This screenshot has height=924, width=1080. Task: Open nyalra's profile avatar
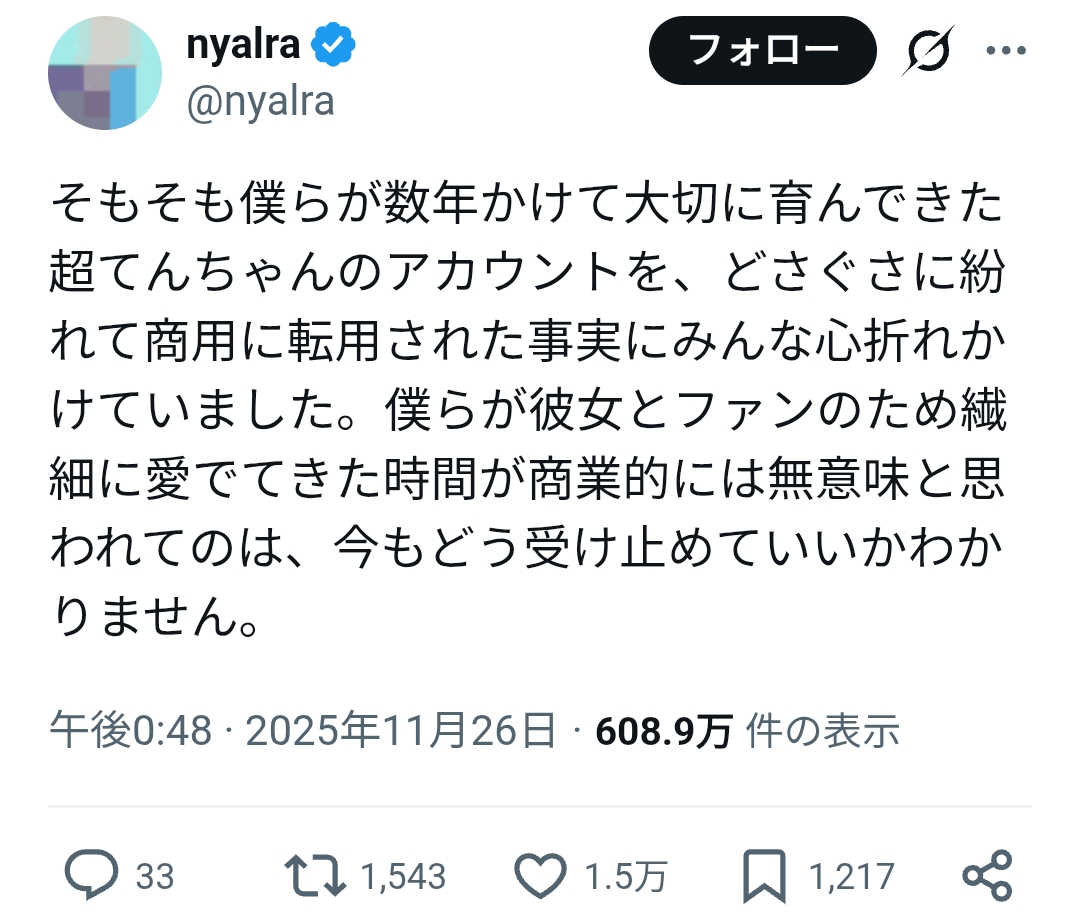point(104,73)
